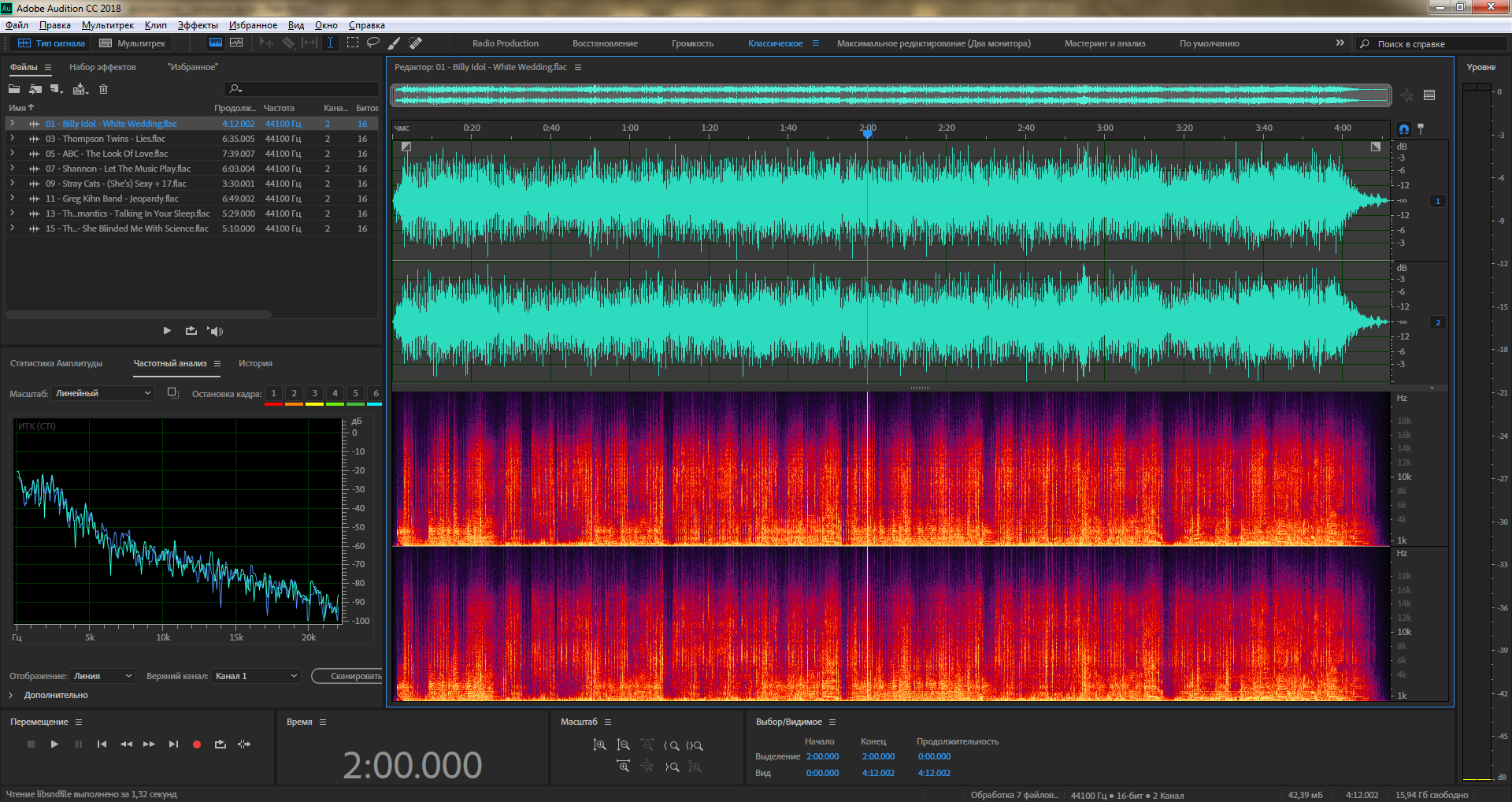1512x802 pixels.
Task: Click the Insert into Multitrack icon
Action: (80, 89)
